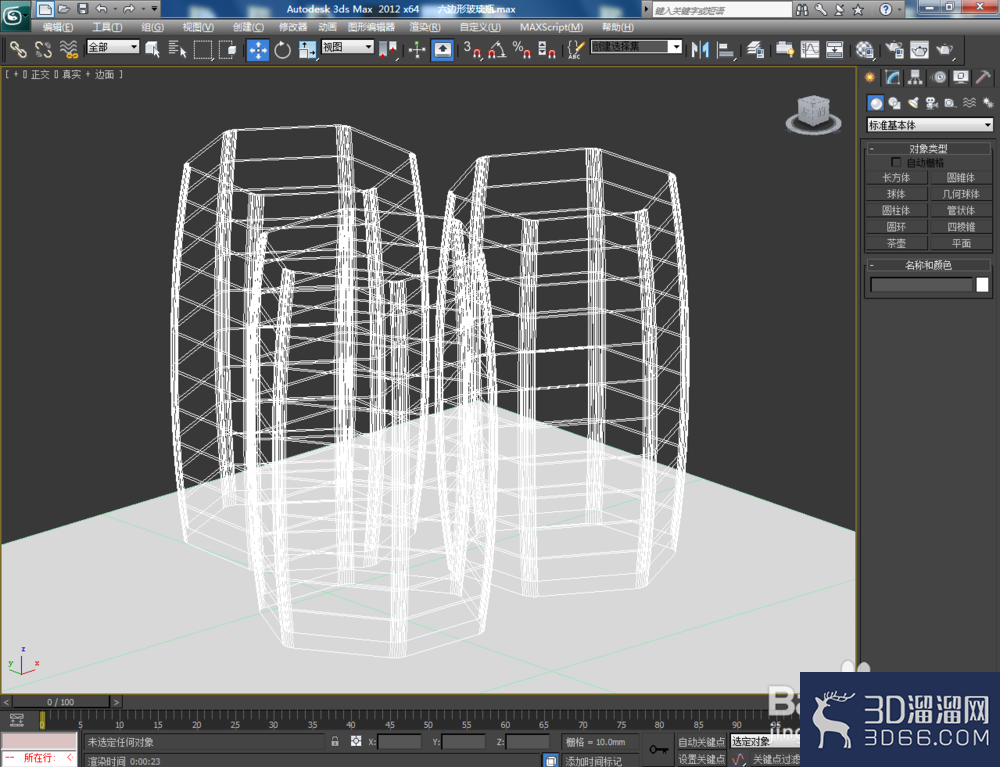The width and height of the screenshot is (1000, 767).
Task: Open the 工具(T) menu
Action: pyautogui.click(x=107, y=27)
